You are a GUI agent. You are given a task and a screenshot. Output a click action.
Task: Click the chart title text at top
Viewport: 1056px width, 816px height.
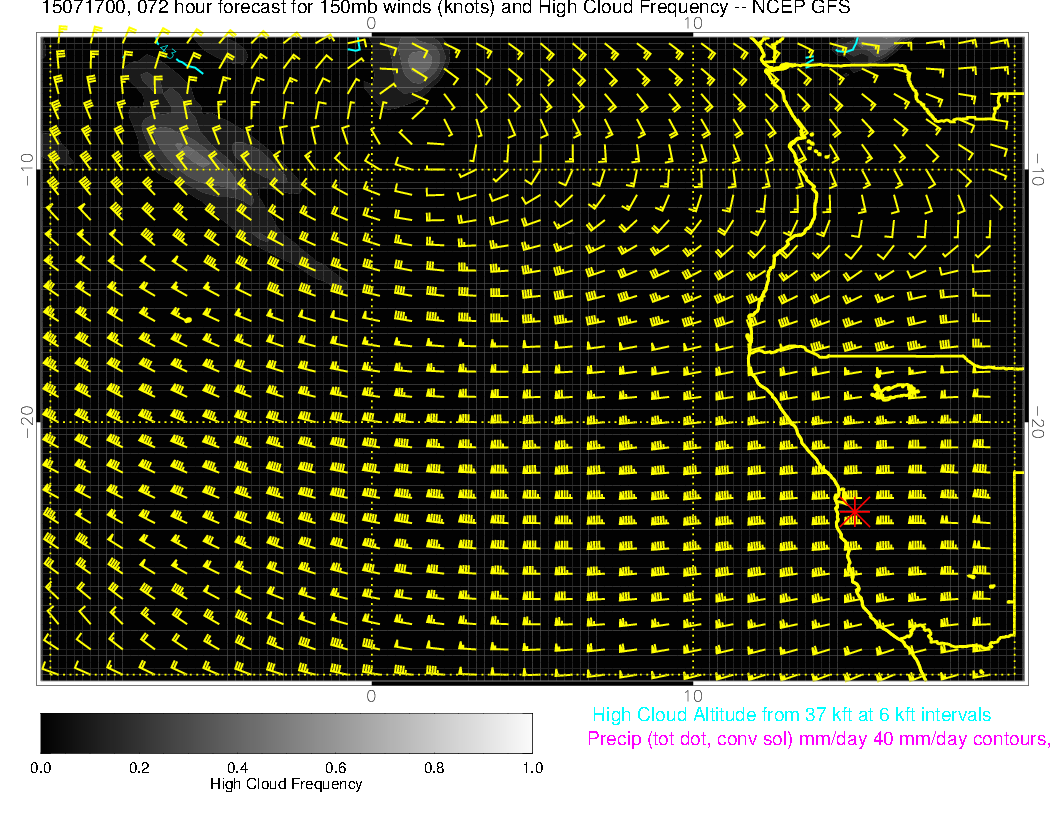pyautogui.click(x=446, y=8)
